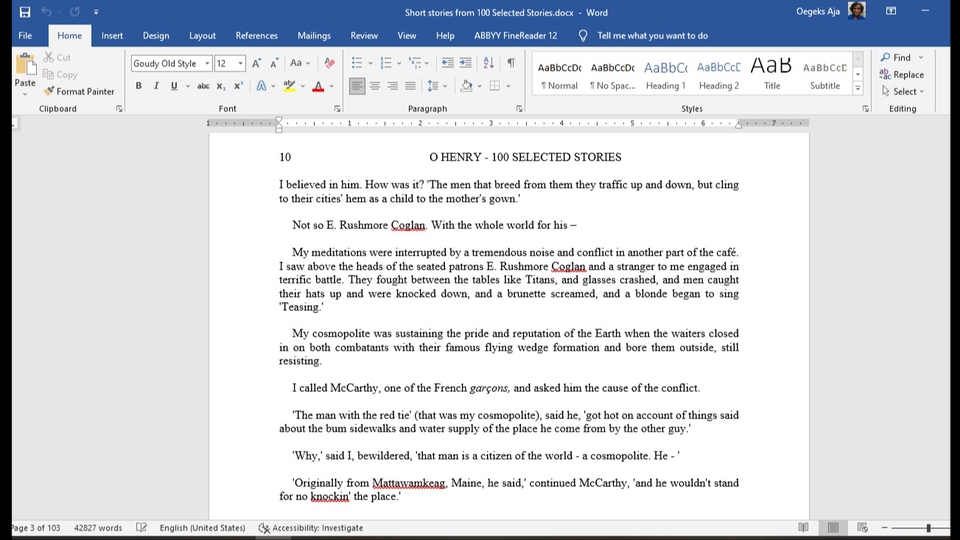
Task: Select Print Layout view icon
Action: point(833,527)
